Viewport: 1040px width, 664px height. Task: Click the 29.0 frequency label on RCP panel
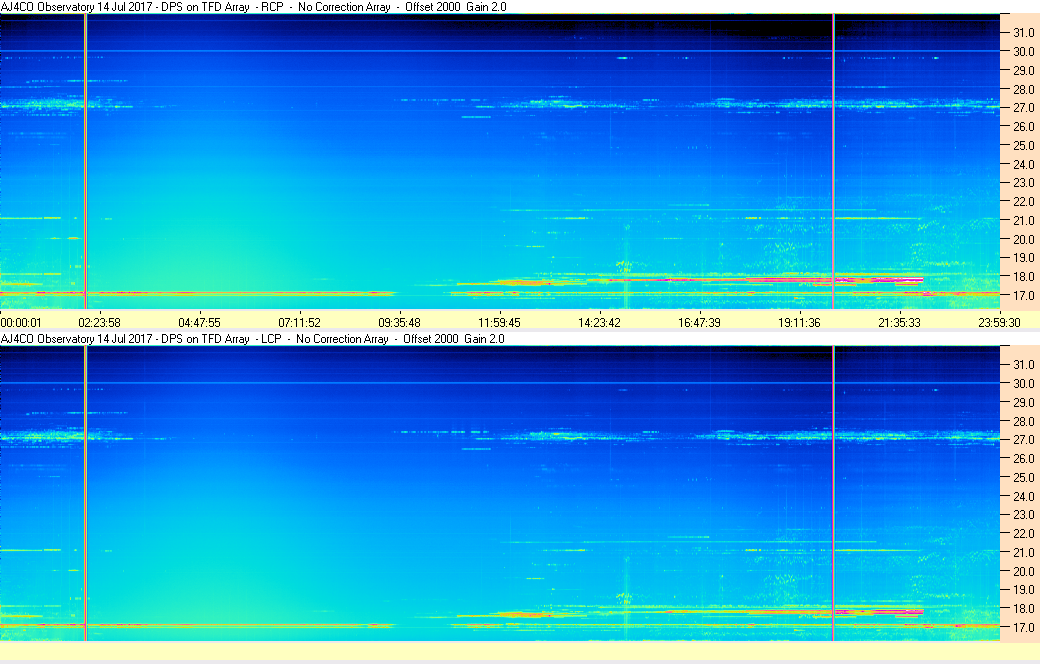[1023, 70]
